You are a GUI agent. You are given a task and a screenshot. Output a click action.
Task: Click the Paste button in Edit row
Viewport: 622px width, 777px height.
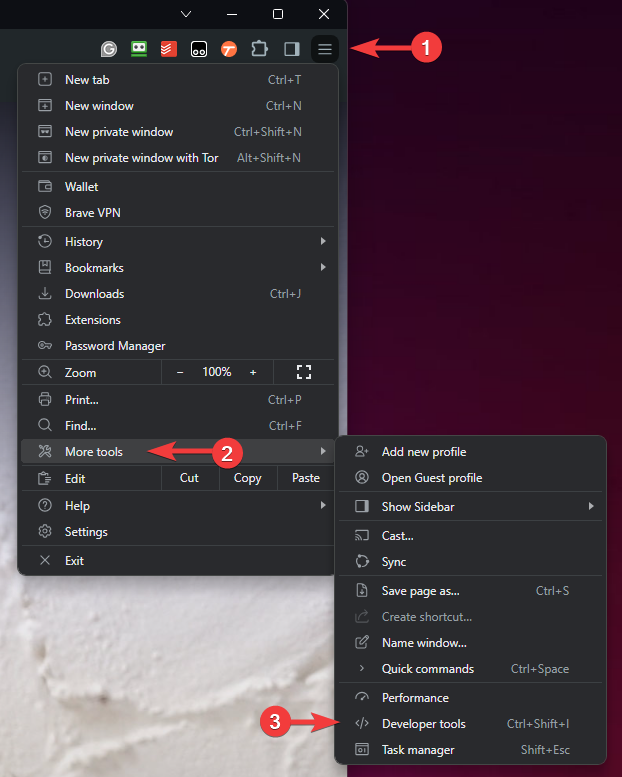click(306, 478)
